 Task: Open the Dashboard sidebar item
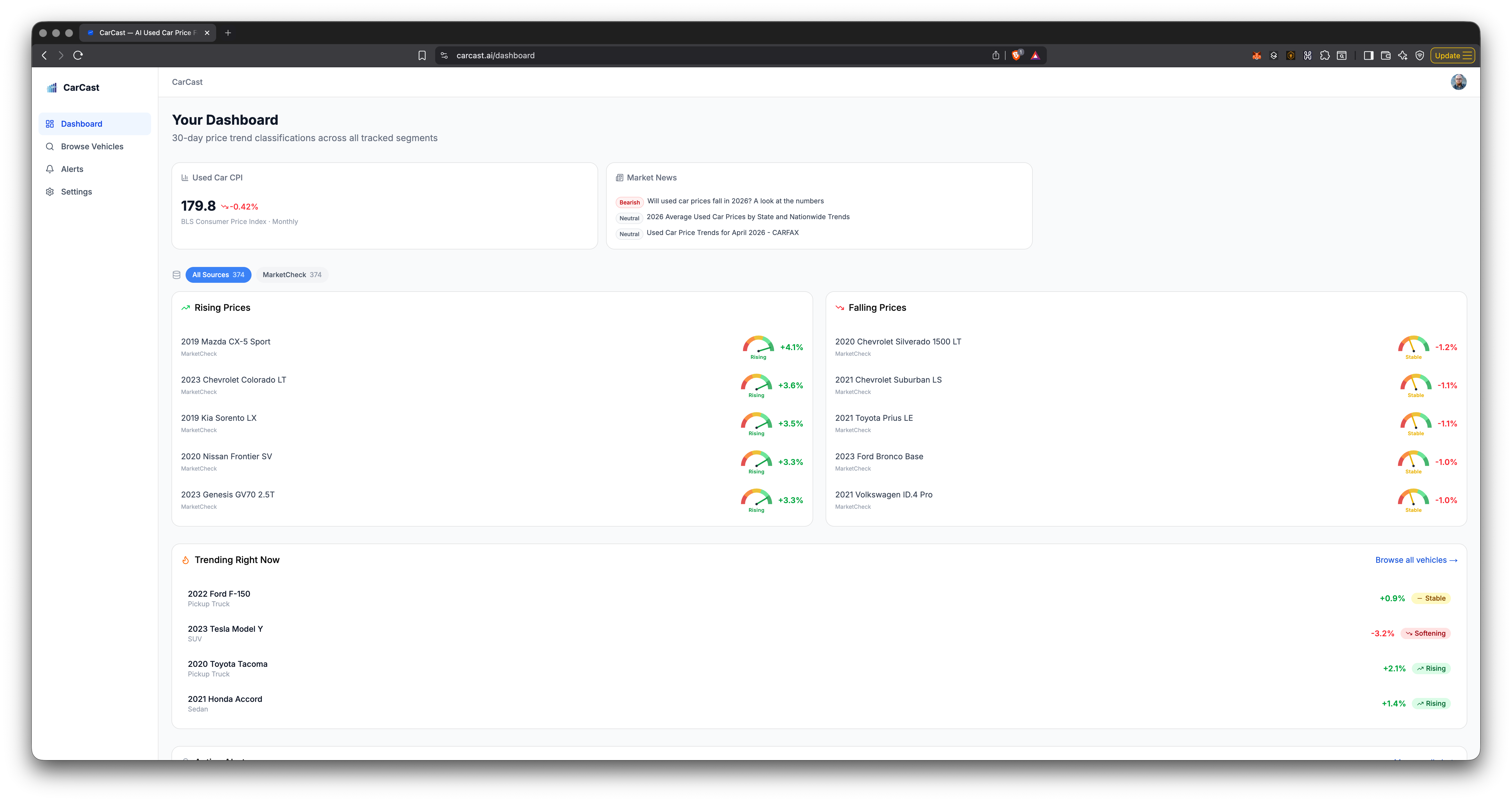(x=94, y=124)
